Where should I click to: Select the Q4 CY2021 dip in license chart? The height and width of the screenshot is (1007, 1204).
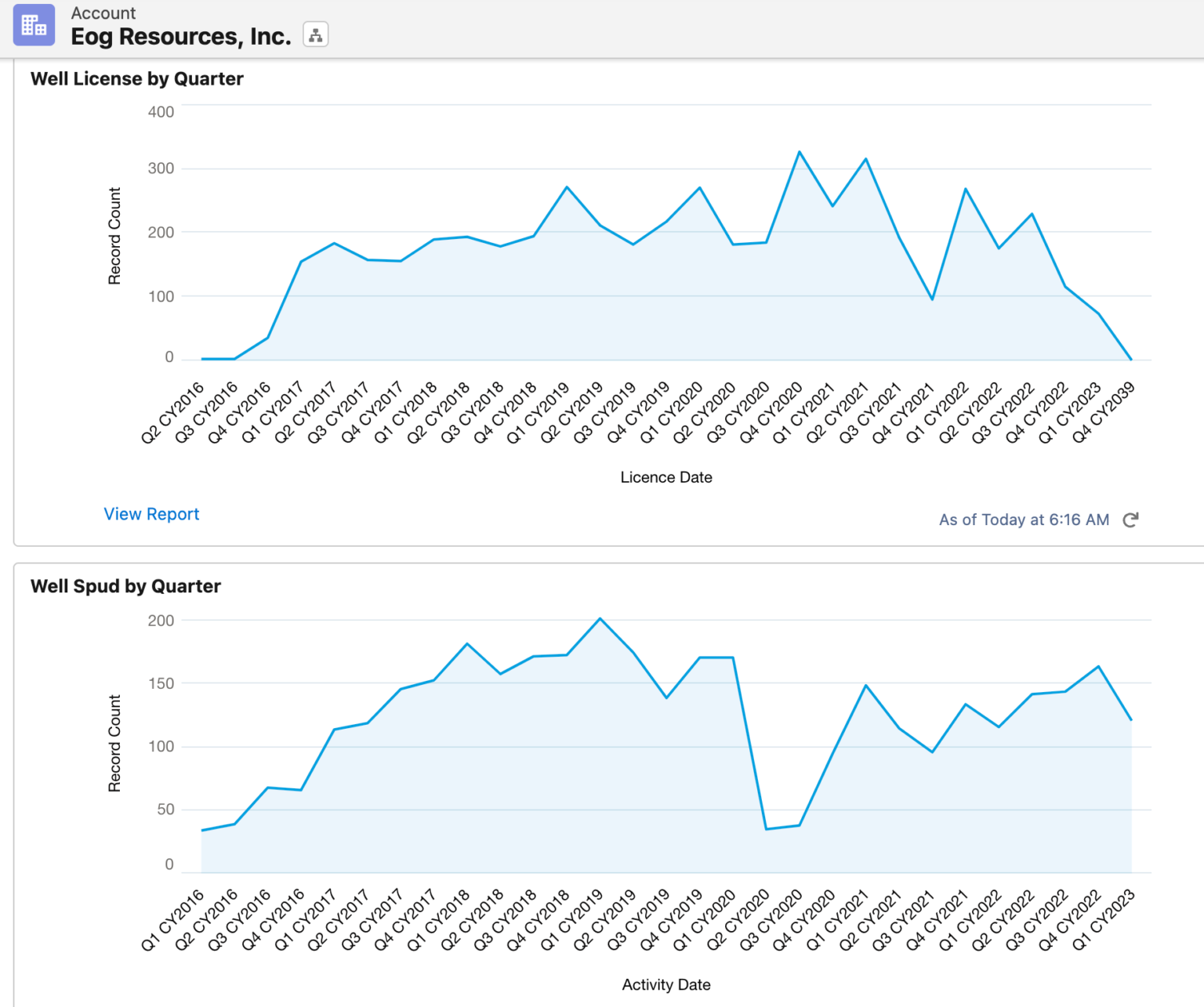click(932, 299)
